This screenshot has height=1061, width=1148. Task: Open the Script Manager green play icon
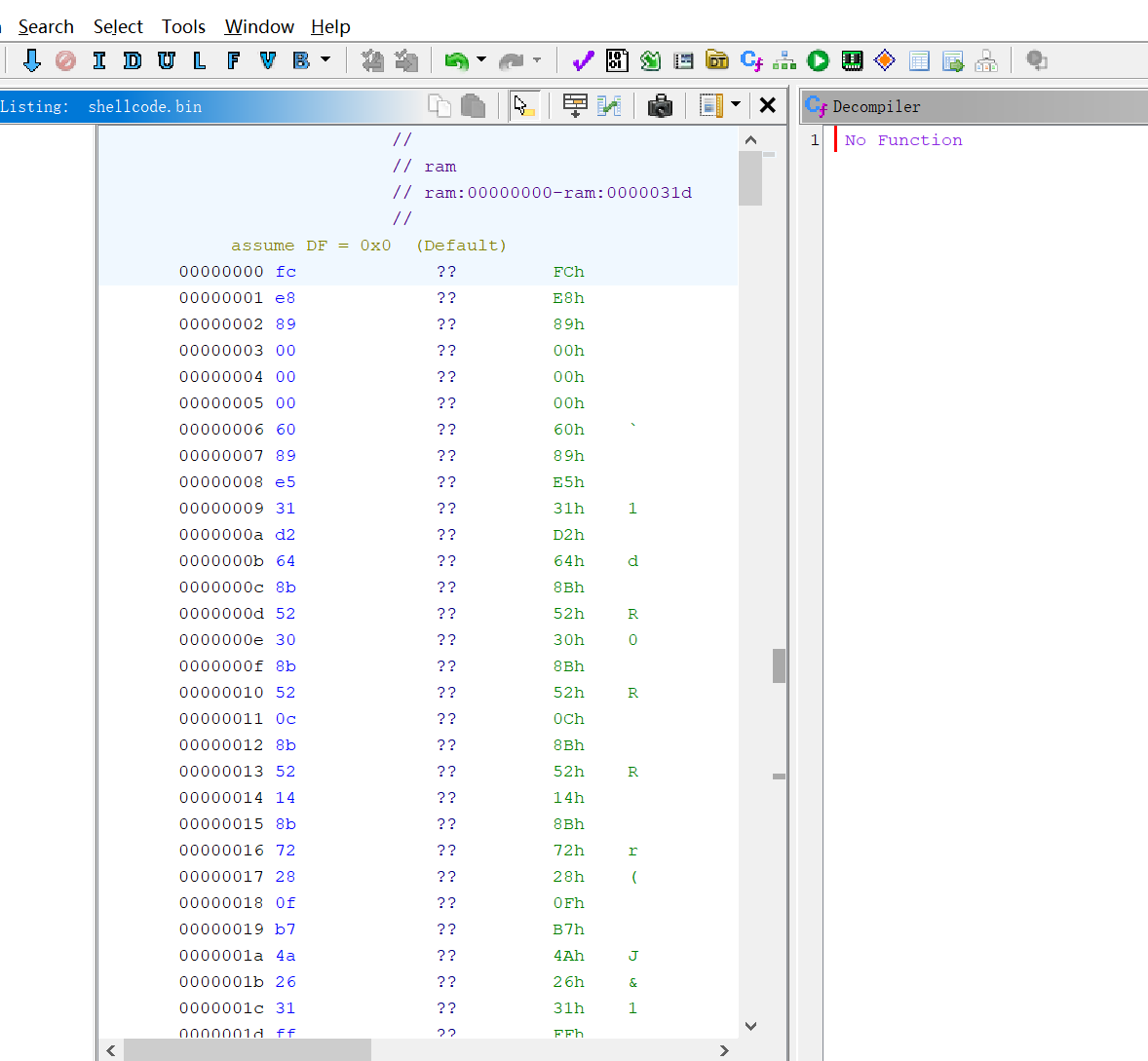(819, 61)
